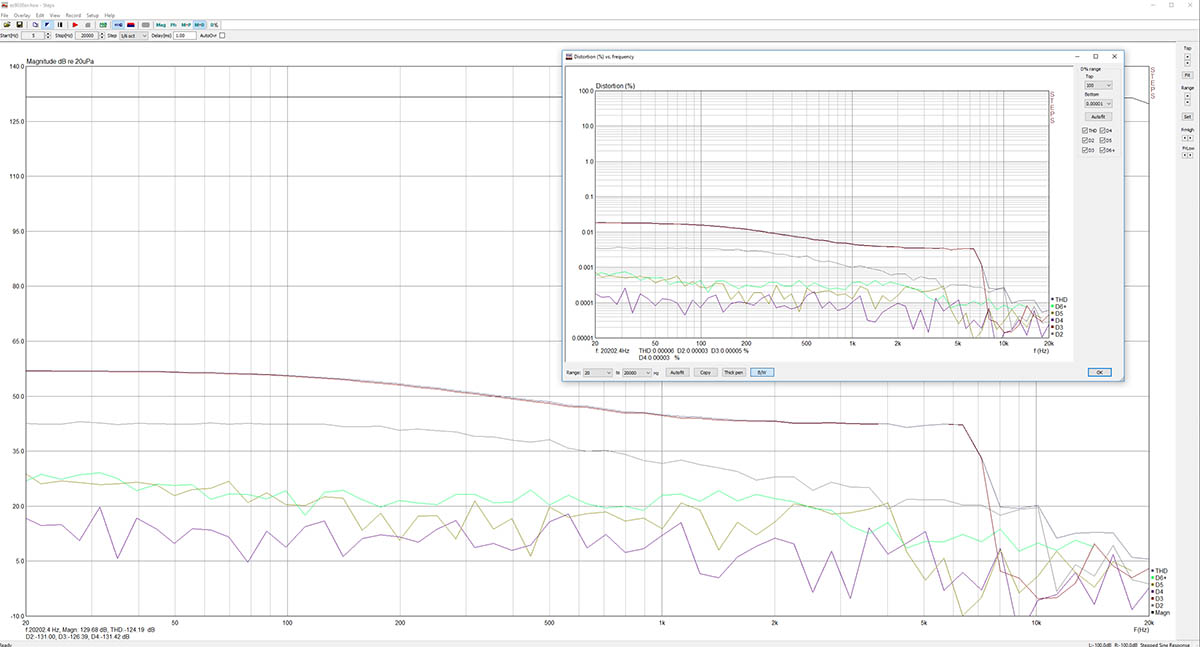Click the Start(Hz) input field
The image size is (1200, 647).
pos(33,36)
